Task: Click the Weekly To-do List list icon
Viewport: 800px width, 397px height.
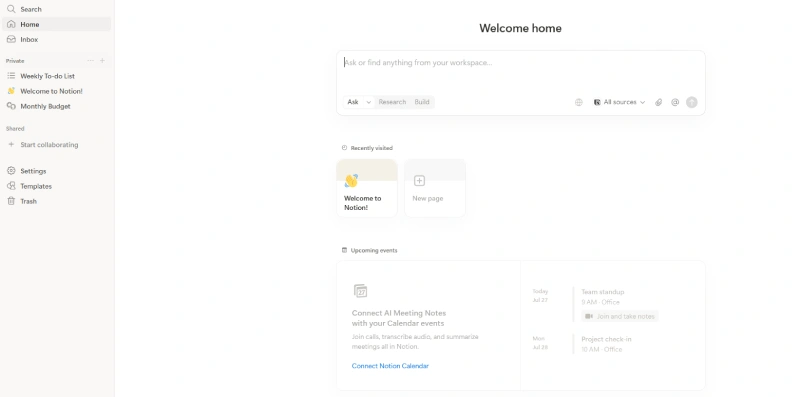Action: click(x=11, y=76)
